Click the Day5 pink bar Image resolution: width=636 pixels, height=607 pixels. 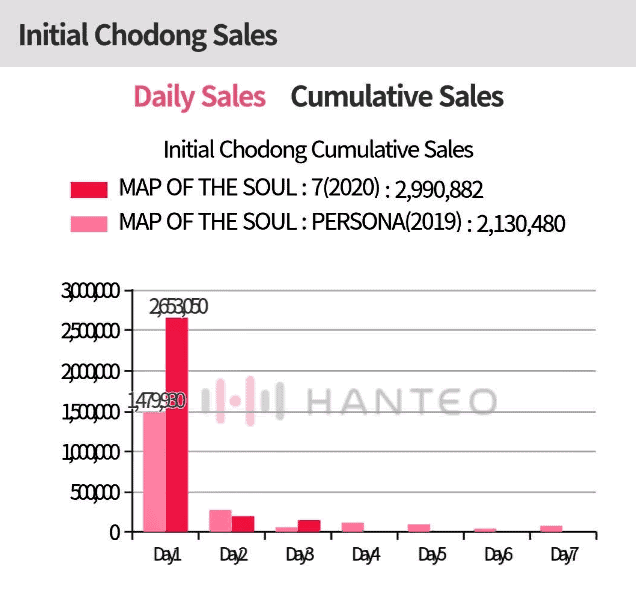[418, 528]
